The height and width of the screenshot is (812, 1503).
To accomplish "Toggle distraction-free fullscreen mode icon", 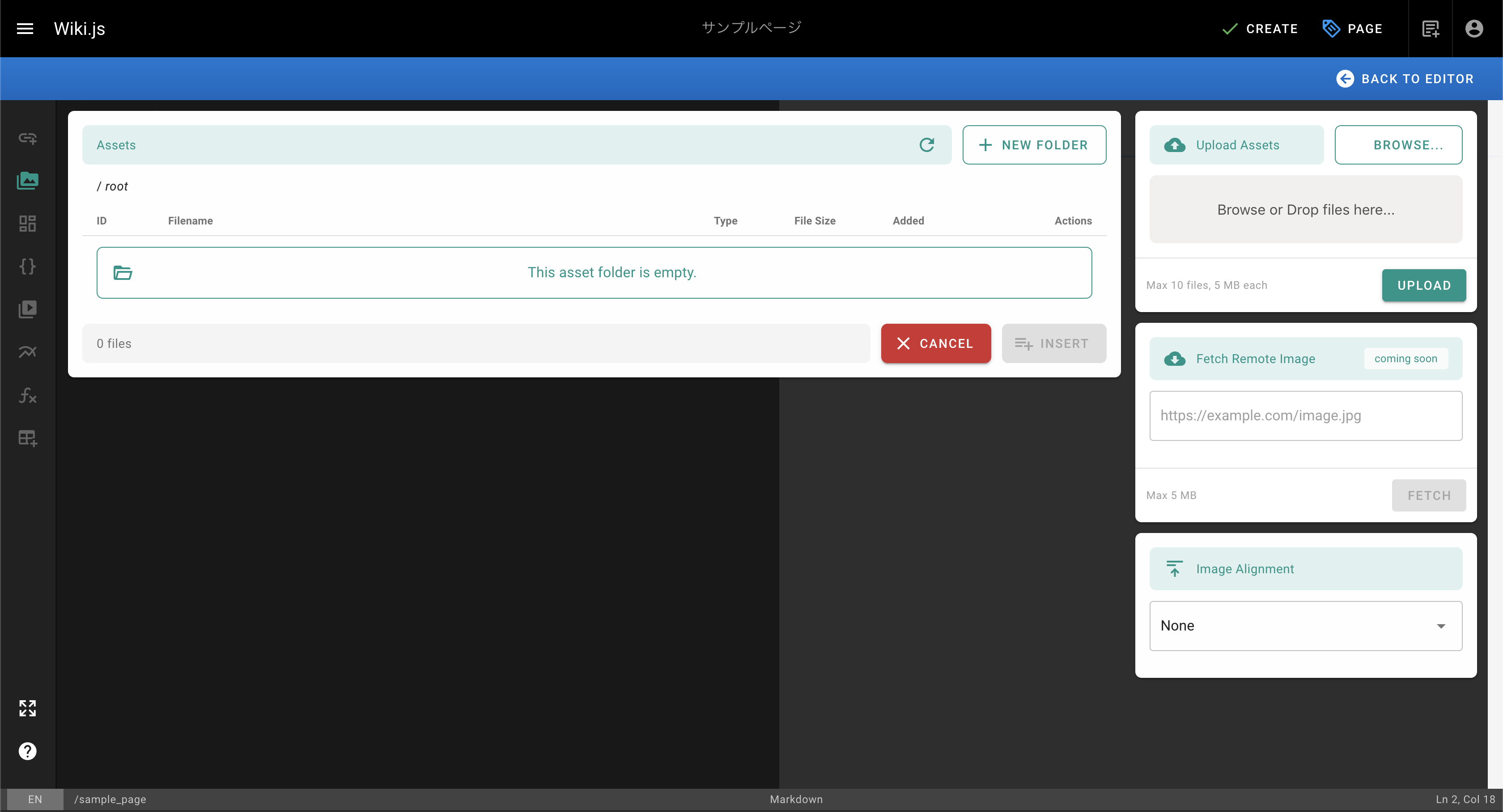I will (27, 708).
